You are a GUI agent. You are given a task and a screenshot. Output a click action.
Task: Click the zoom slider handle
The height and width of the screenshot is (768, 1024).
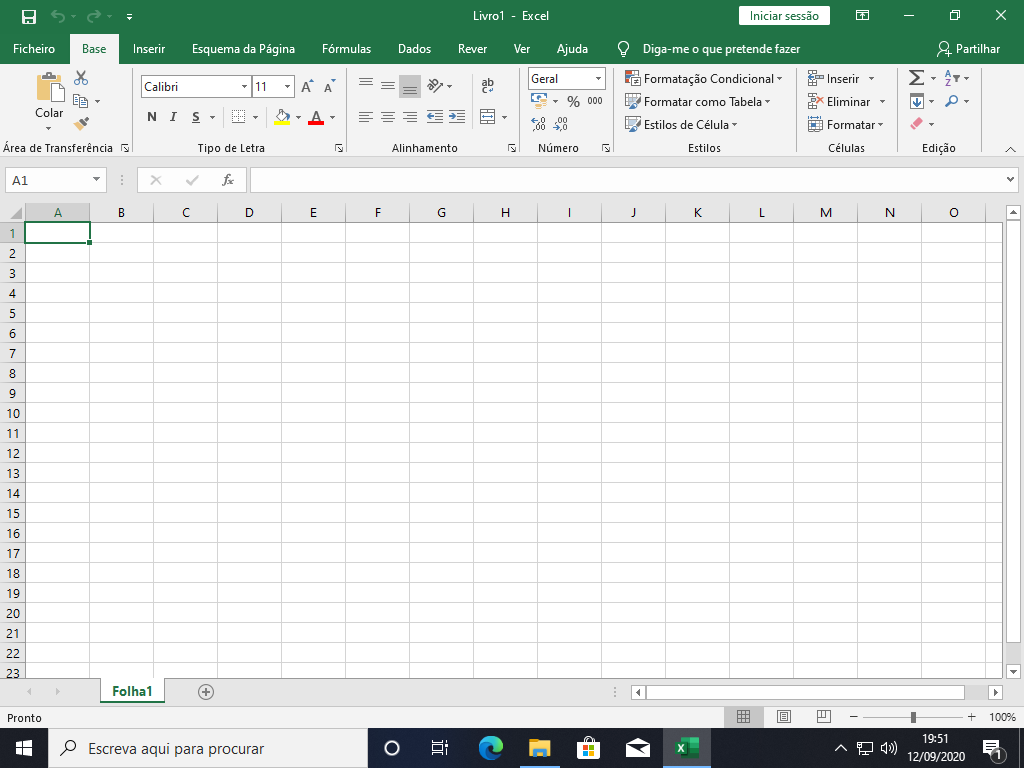[913, 717]
